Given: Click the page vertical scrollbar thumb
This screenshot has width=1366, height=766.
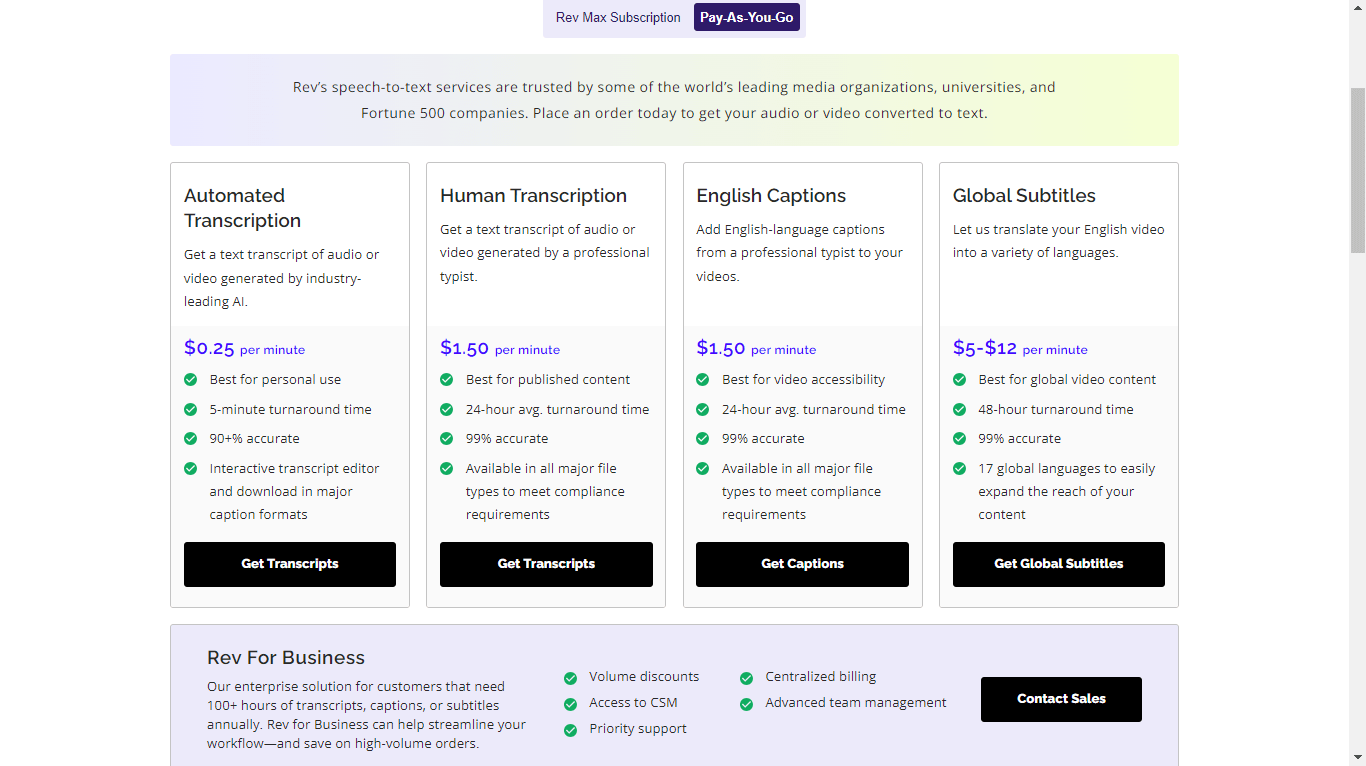Looking at the screenshot, I should [x=1357, y=170].
